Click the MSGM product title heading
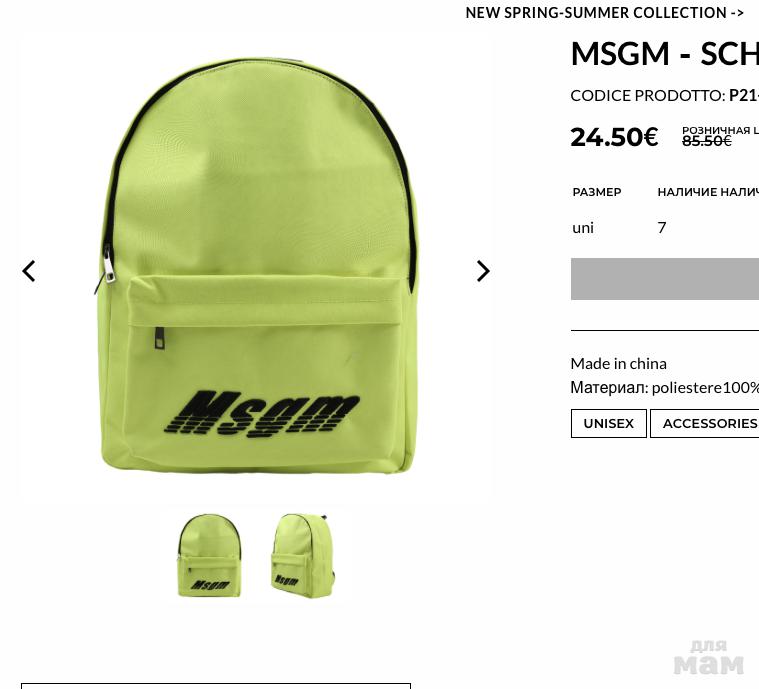759x689 pixels. coord(665,53)
